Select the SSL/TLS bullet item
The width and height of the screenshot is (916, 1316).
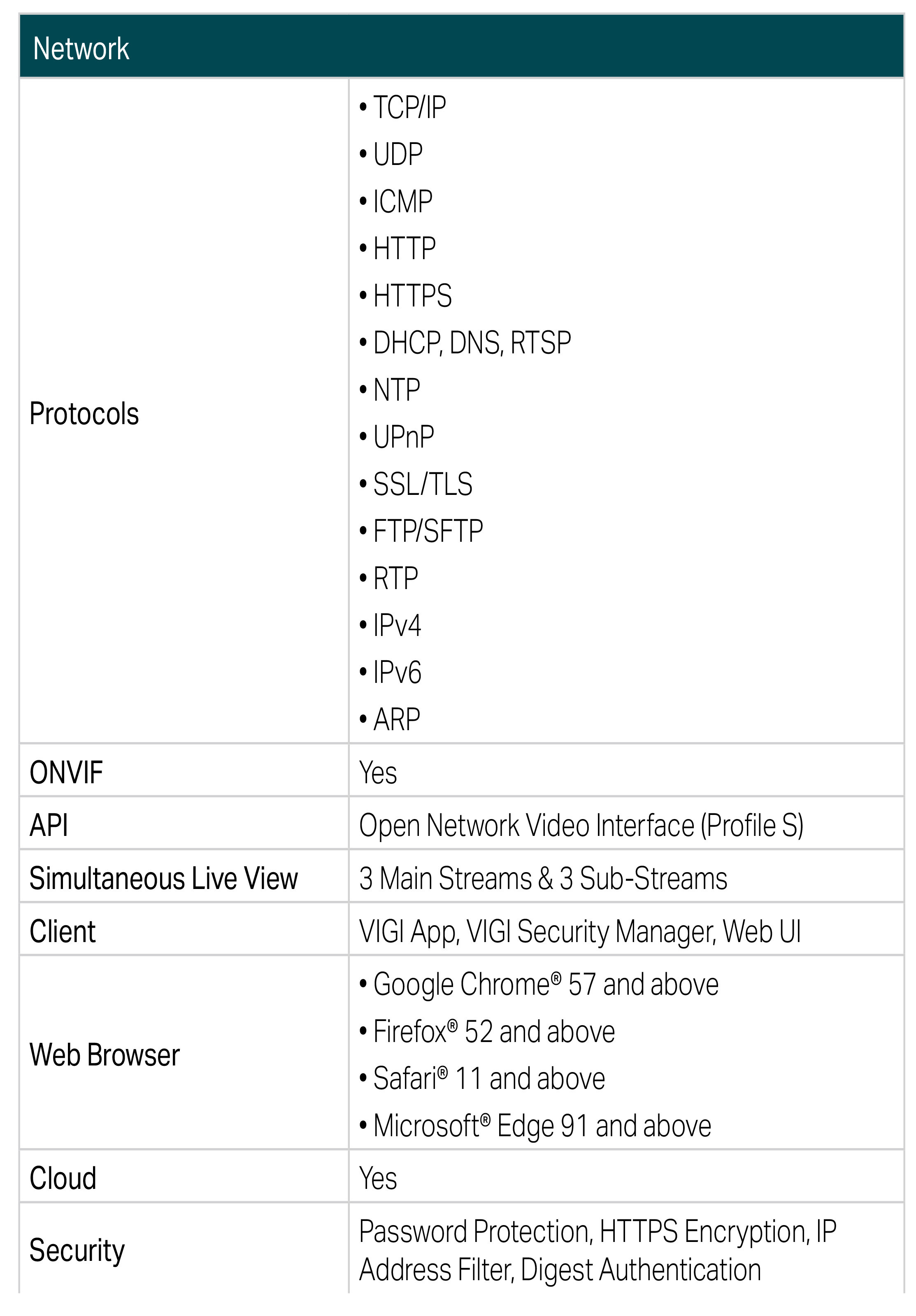(423, 484)
